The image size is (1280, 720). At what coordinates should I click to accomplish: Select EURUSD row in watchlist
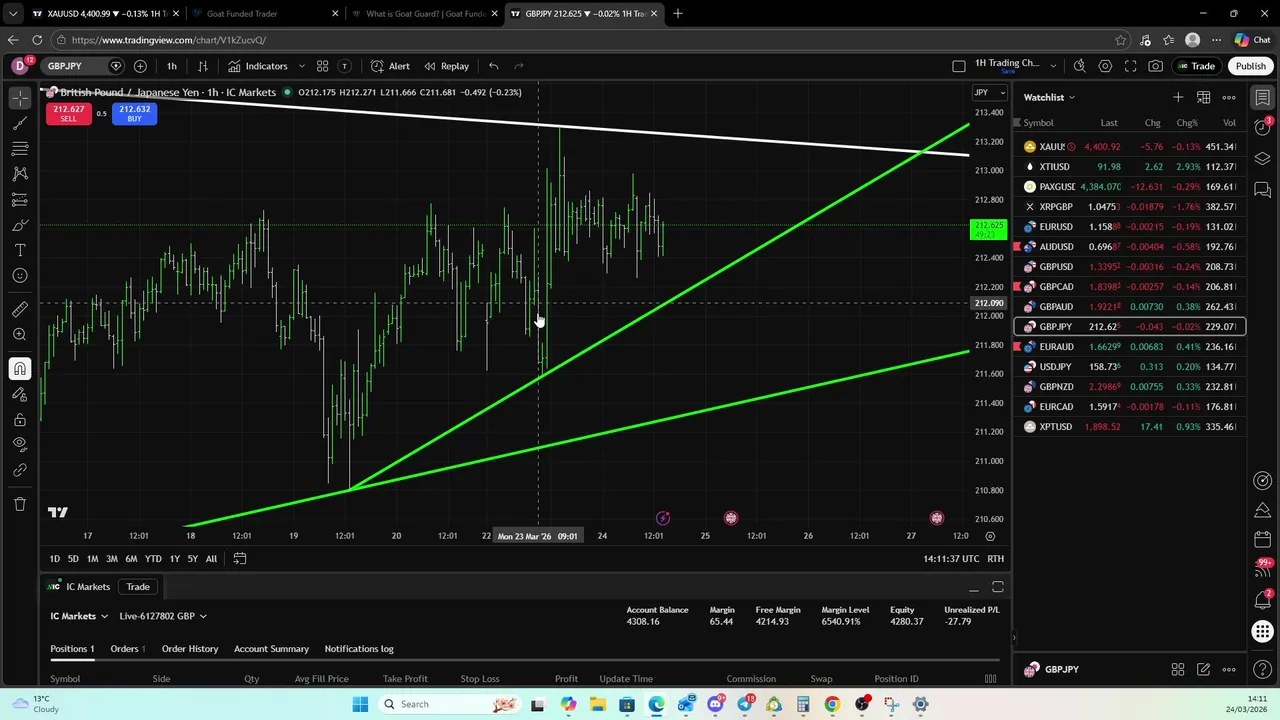(1130, 227)
